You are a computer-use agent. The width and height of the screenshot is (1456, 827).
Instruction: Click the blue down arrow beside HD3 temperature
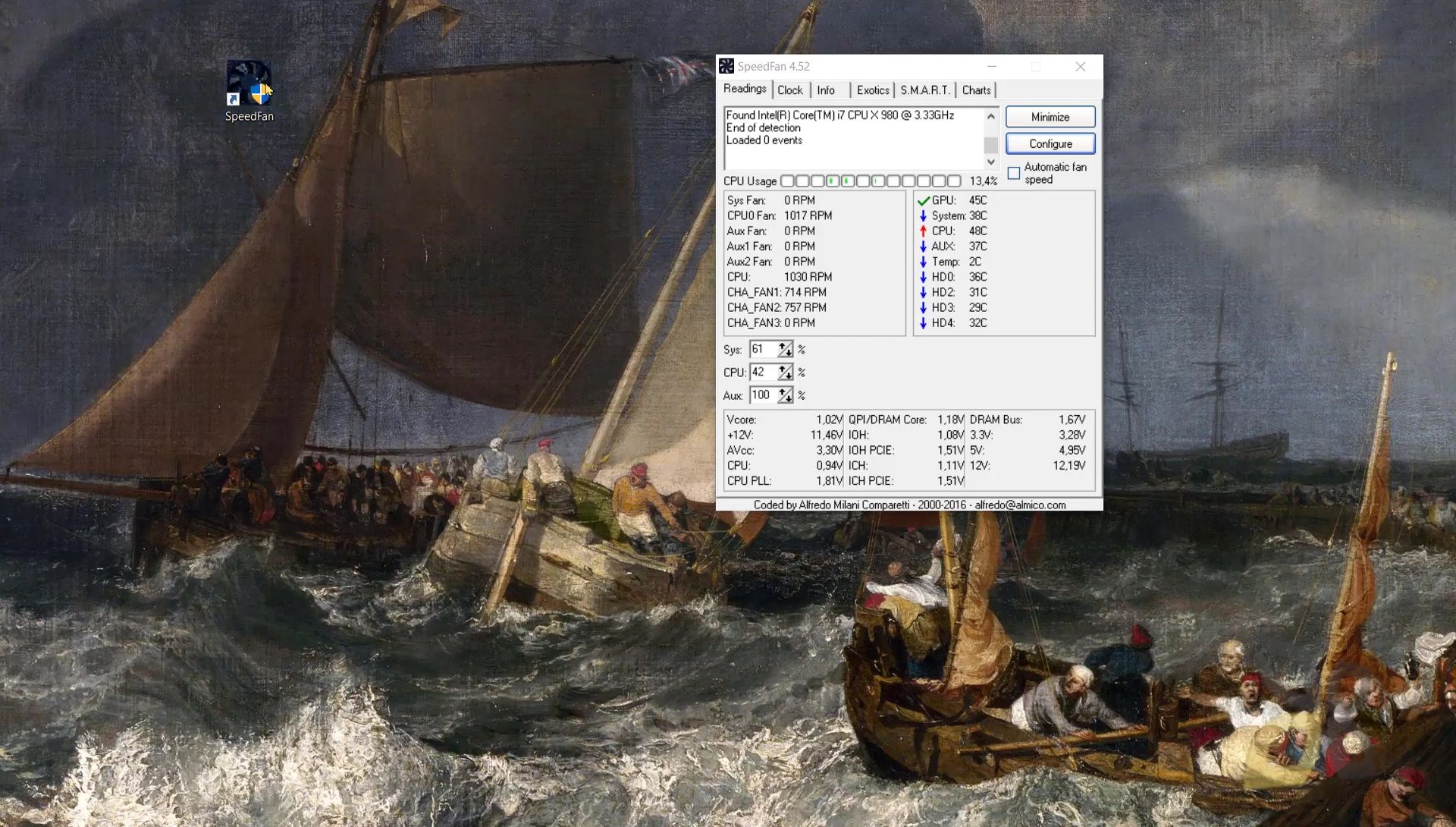(x=924, y=307)
